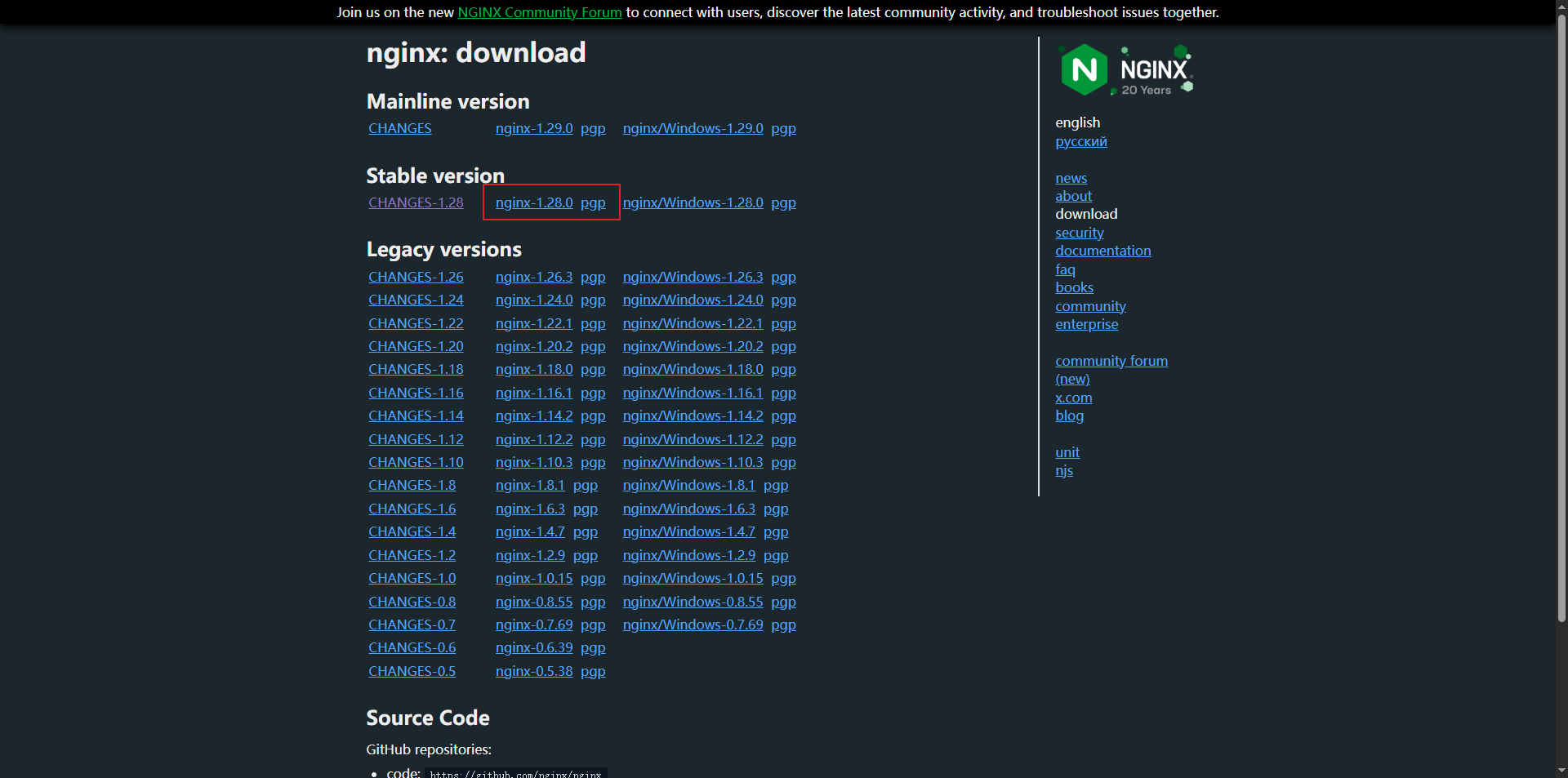Download nginx-1.26.3 legacy source
The width and height of the screenshot is (1568, 778).
534,277
